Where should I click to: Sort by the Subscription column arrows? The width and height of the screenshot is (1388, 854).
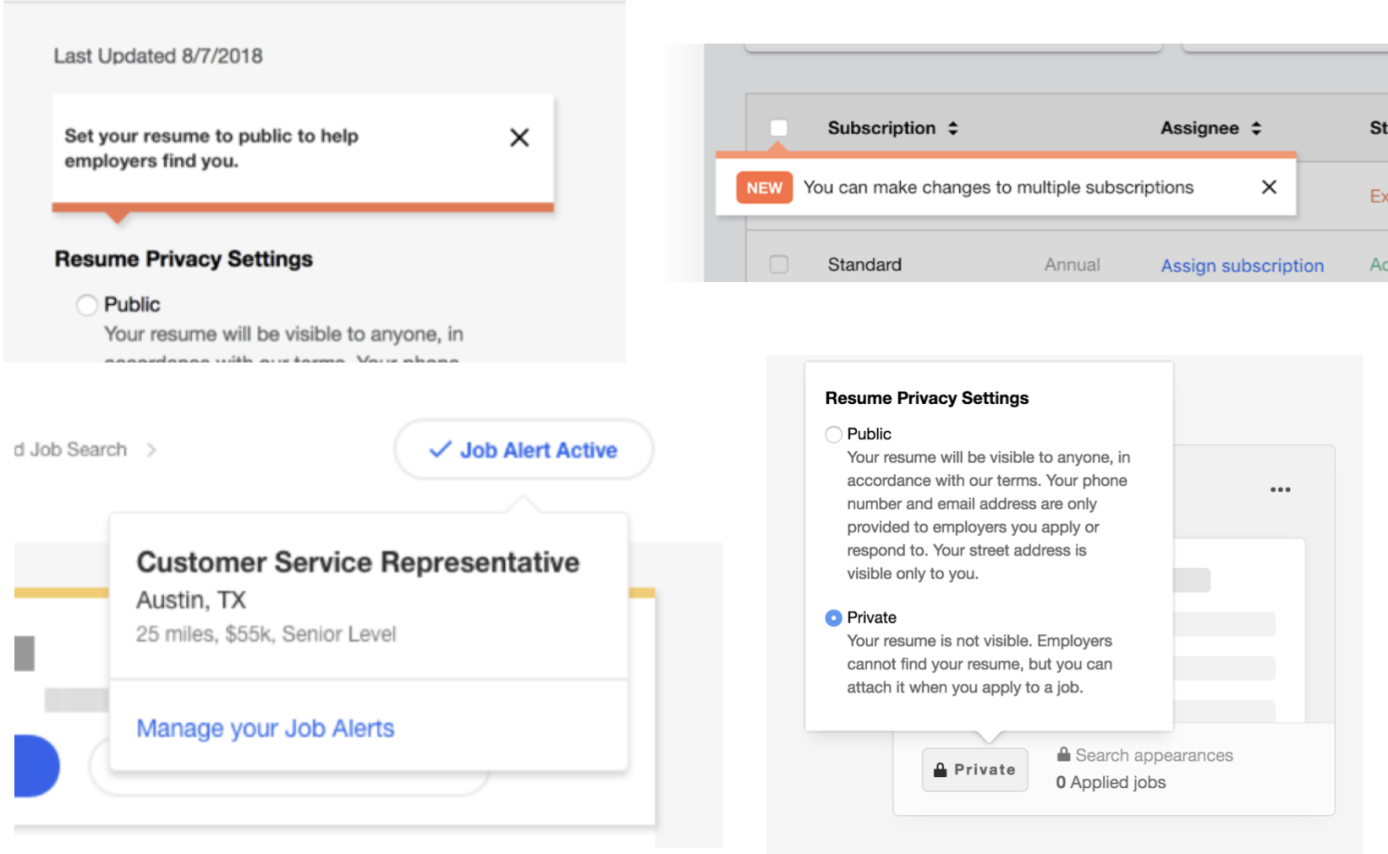tap(953, 129)
